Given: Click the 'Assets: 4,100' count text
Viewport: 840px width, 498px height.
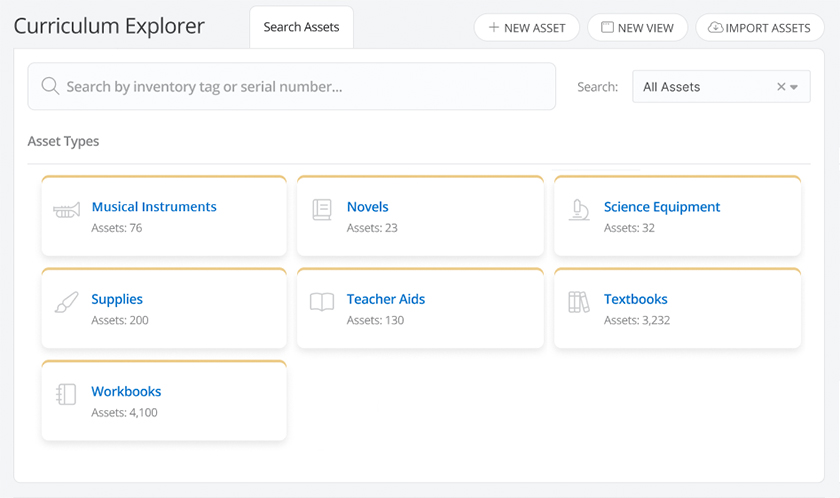Looking at the screenshot, I should (x=124, y=412).
